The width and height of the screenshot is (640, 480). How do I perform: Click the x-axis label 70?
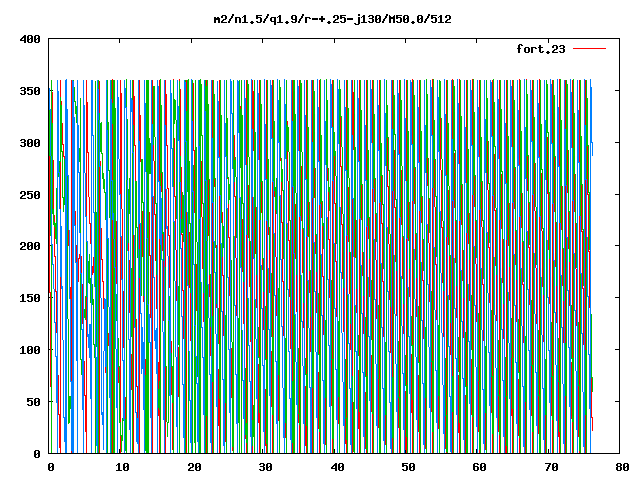(551, 467)
